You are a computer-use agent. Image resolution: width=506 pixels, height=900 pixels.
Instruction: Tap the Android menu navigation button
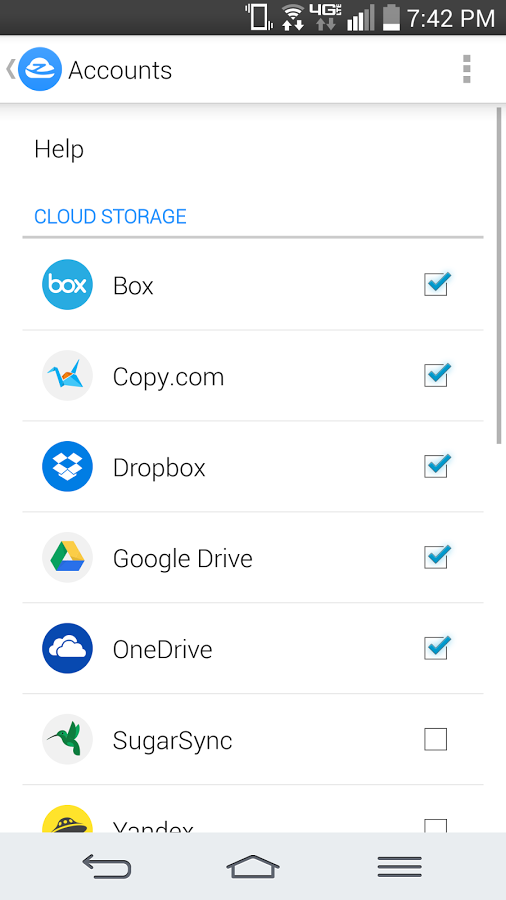point(400,866)
